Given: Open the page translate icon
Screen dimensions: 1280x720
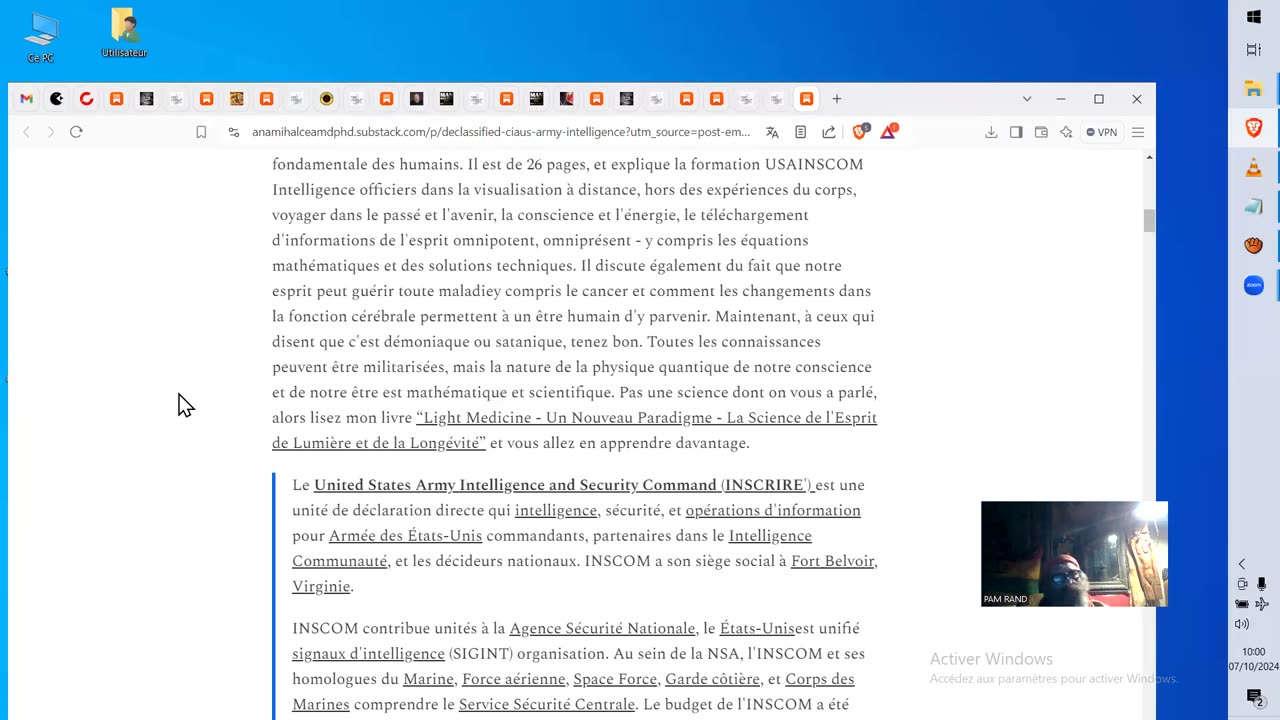Looking at the screenshot, I should pyautogui.click(x=772, y=132).
